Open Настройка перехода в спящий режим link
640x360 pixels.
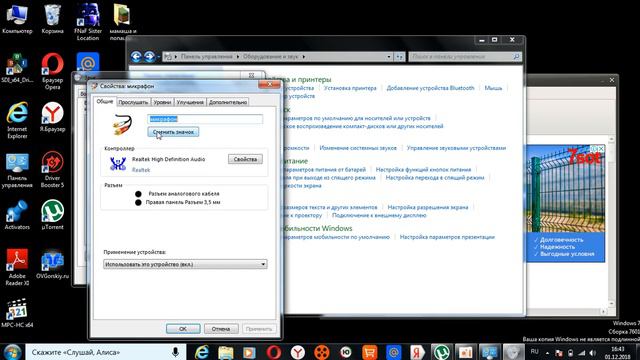point(435,178)
